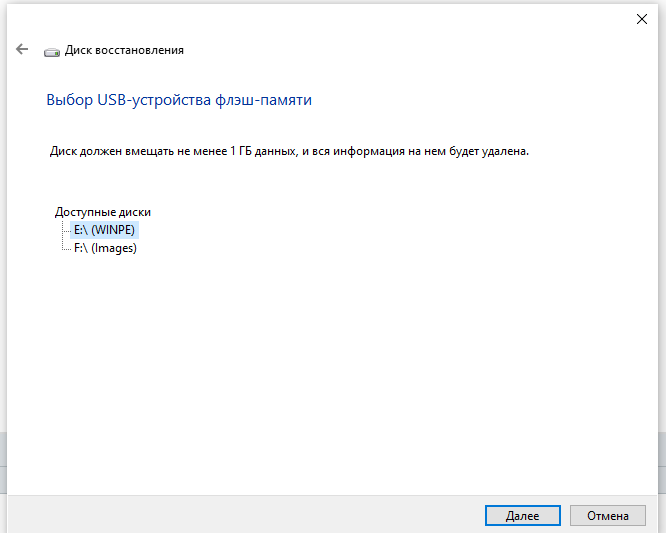Click the recovery drive icon beside the title
Screen dimensions: 666x533
pos(52,51)
